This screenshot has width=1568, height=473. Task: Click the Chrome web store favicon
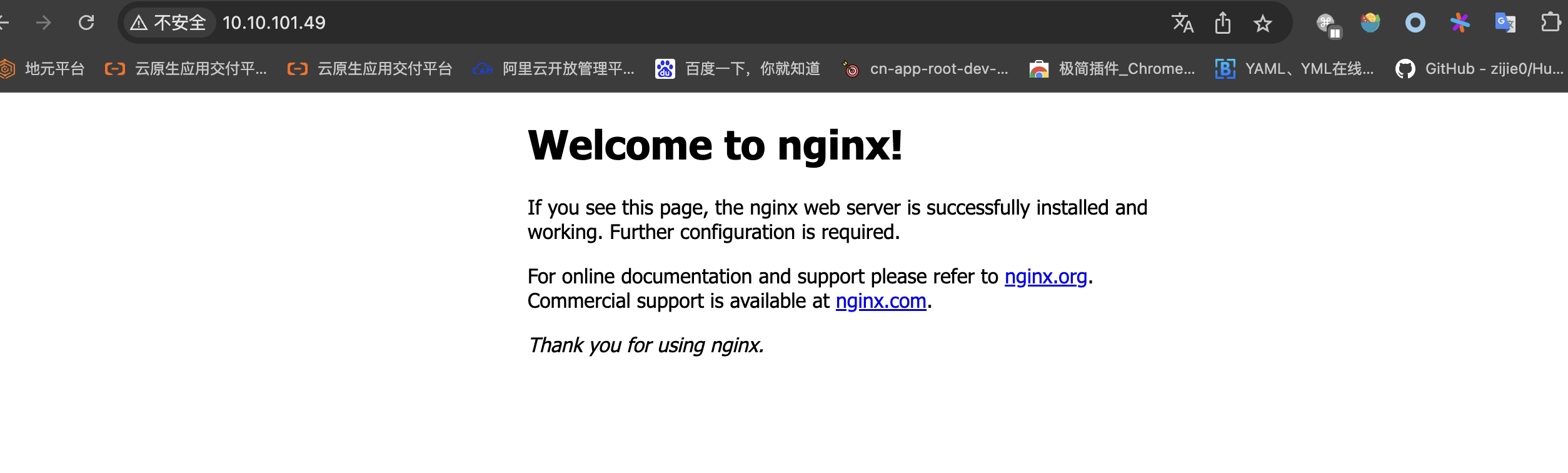pyautogui.click(x=1038, y=69)
